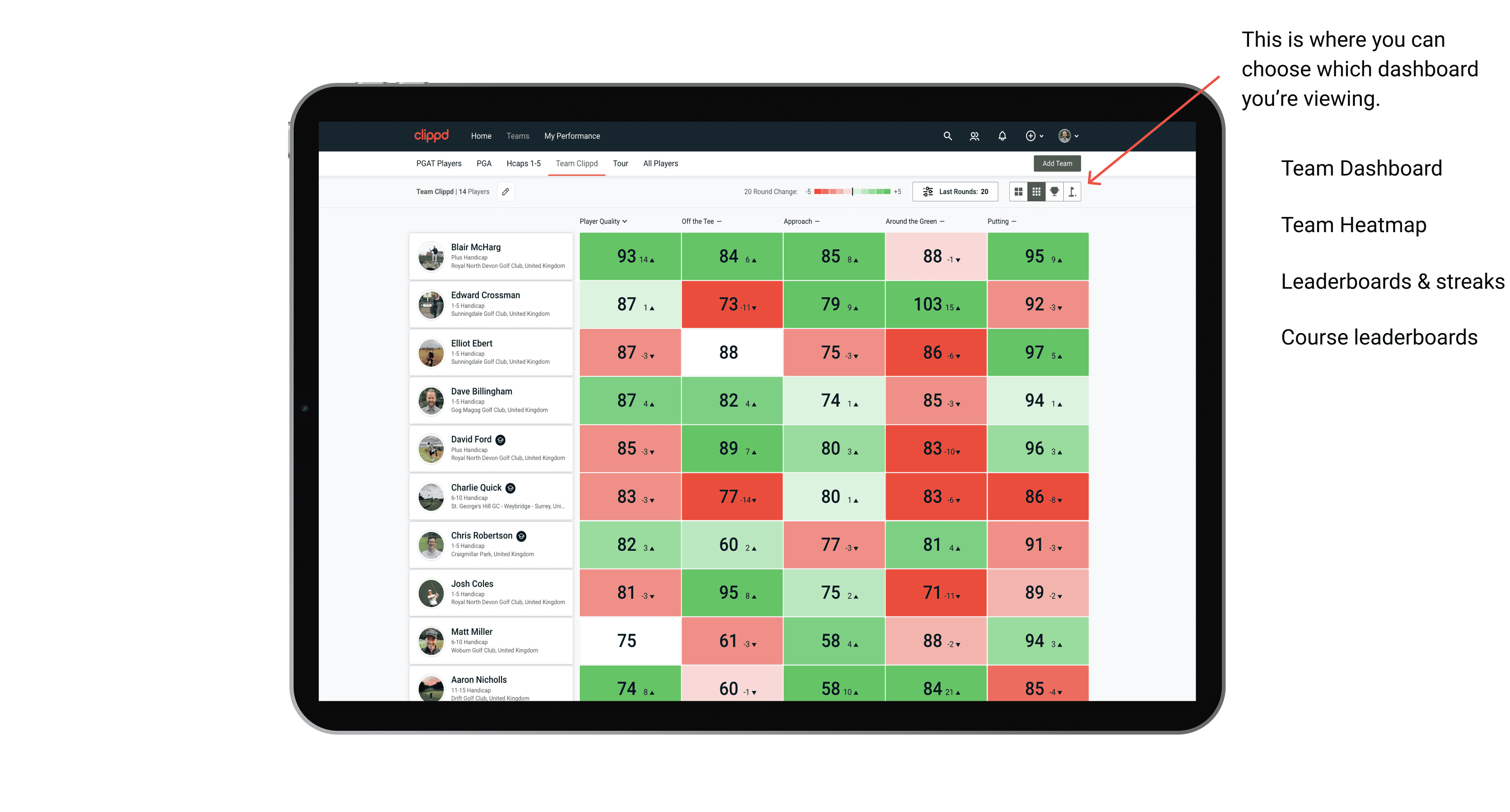Image resolution: width=1510 pixels, height=812 pixels.
Task: Toggle the Approach column visibility
Action: [820, 222]
